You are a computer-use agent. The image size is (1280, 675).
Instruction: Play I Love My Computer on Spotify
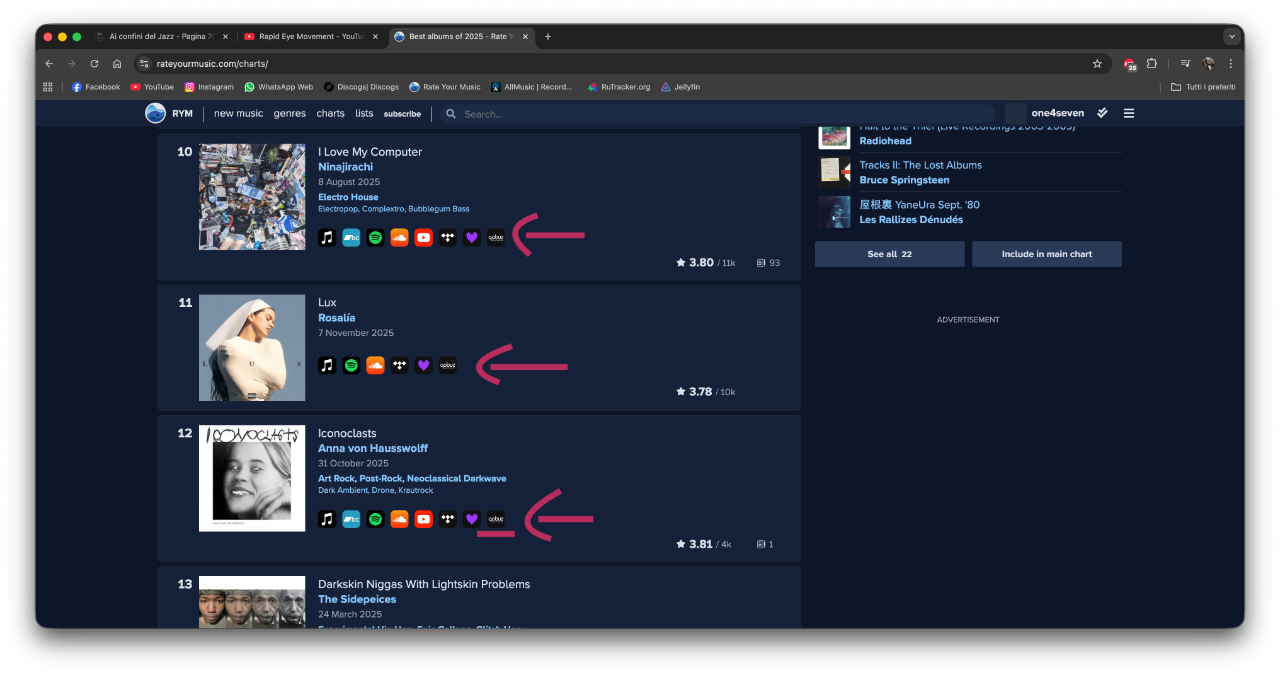coord(375,238)
